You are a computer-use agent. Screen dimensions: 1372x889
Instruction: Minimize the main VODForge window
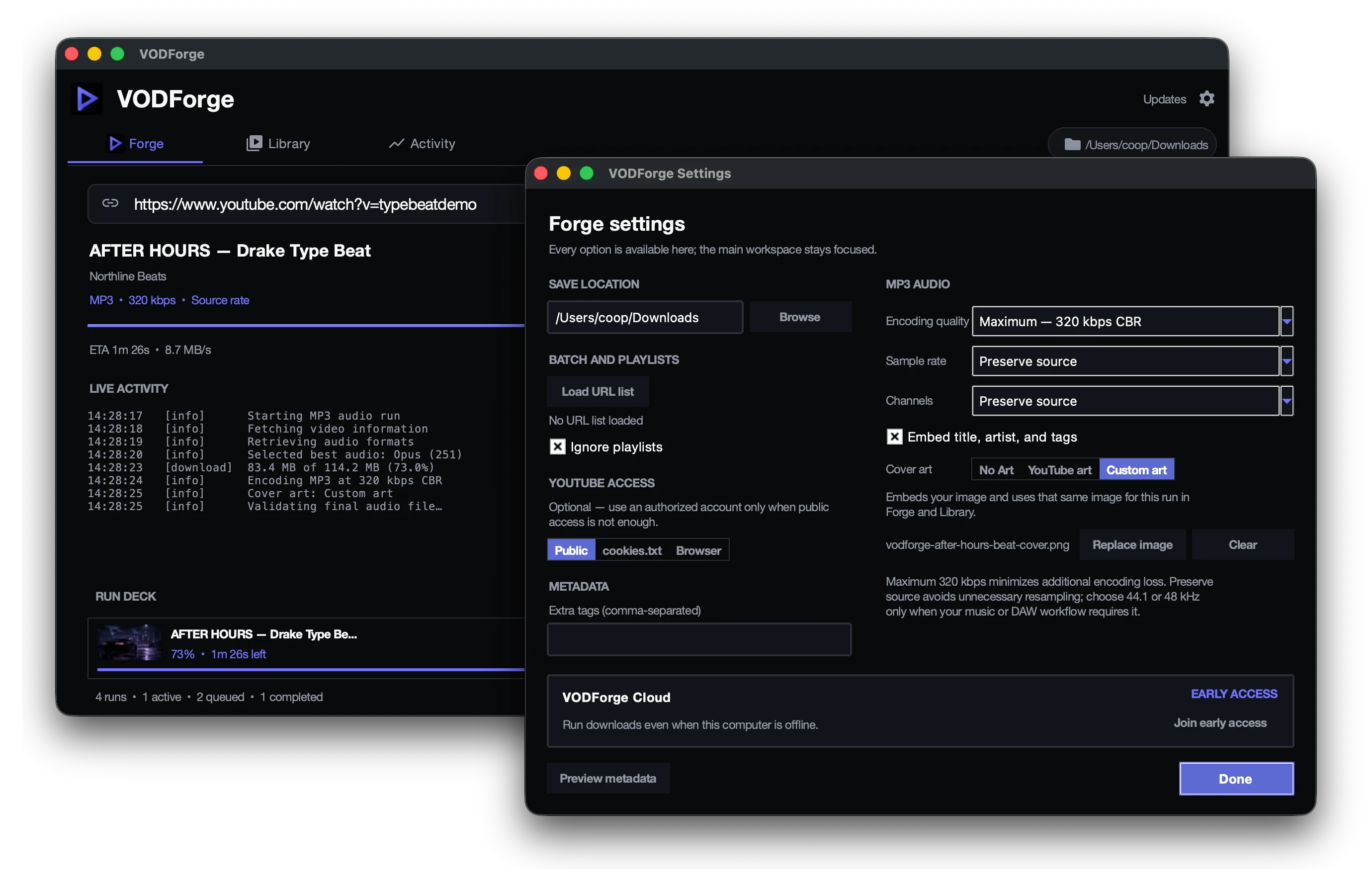pyautogui.click(x=94, y=54)
